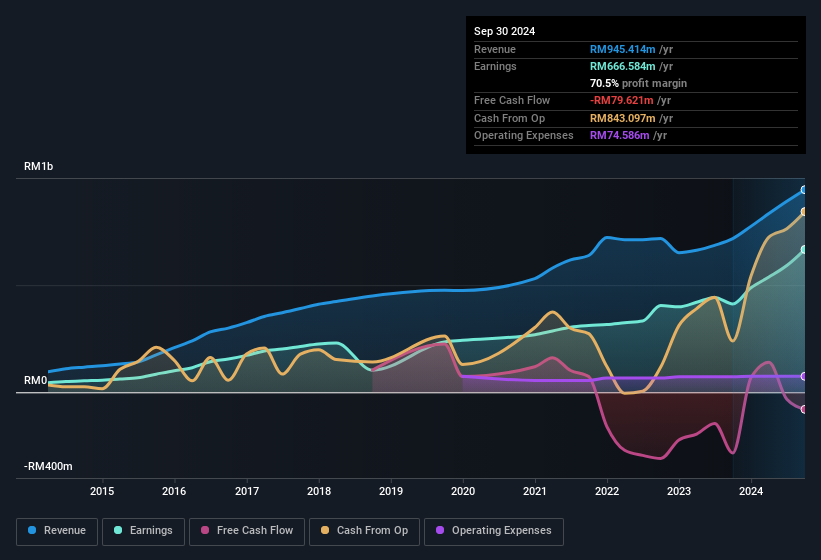The image size is (821, 560).
Task: Click the Operating Expenses end marker
Action: [804, 376]
